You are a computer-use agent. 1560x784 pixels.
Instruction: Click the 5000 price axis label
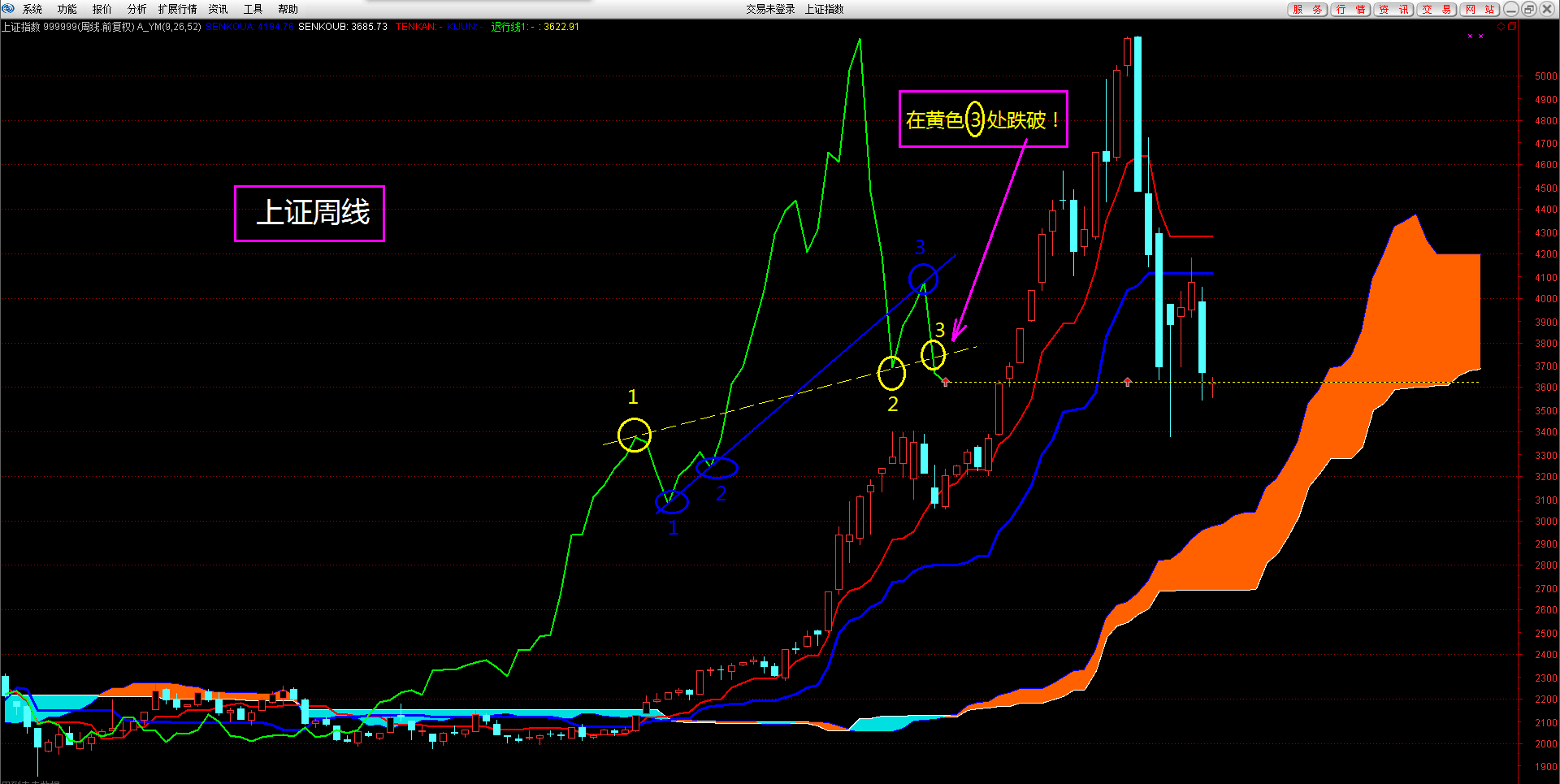1545,76
